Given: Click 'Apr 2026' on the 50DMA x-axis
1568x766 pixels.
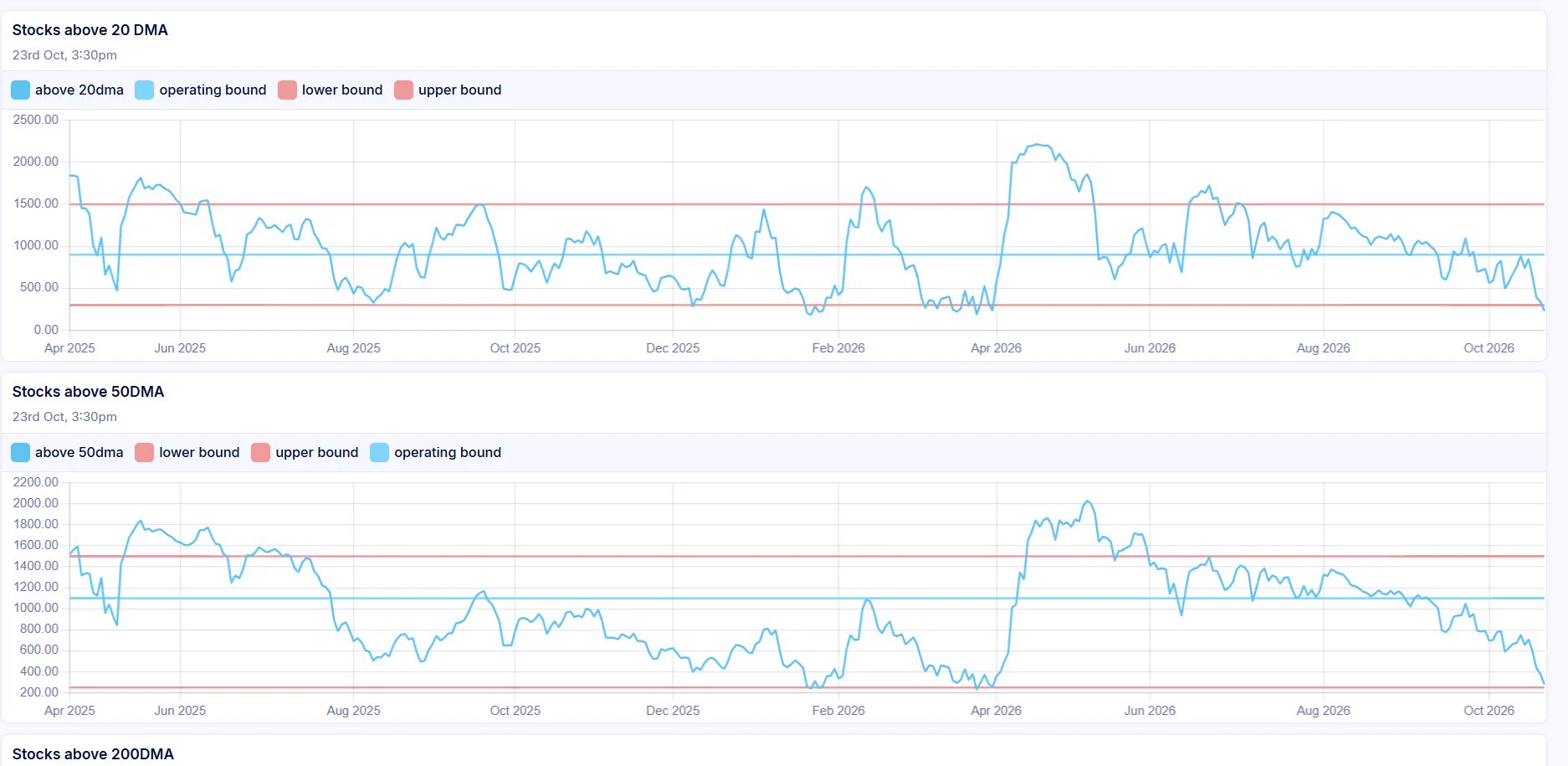Looking at the screenshot, I should point(996,711).
